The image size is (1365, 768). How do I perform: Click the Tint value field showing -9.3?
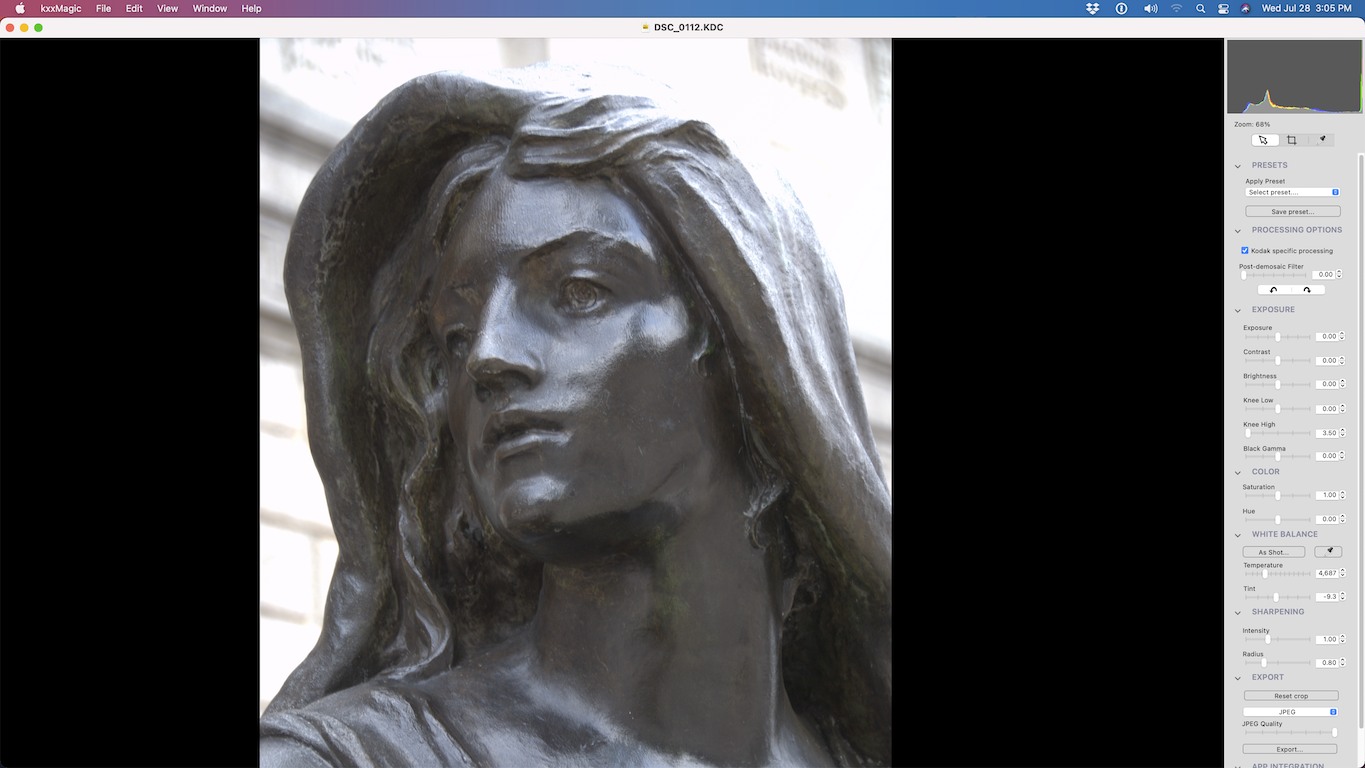click(x=1326, y=597)
